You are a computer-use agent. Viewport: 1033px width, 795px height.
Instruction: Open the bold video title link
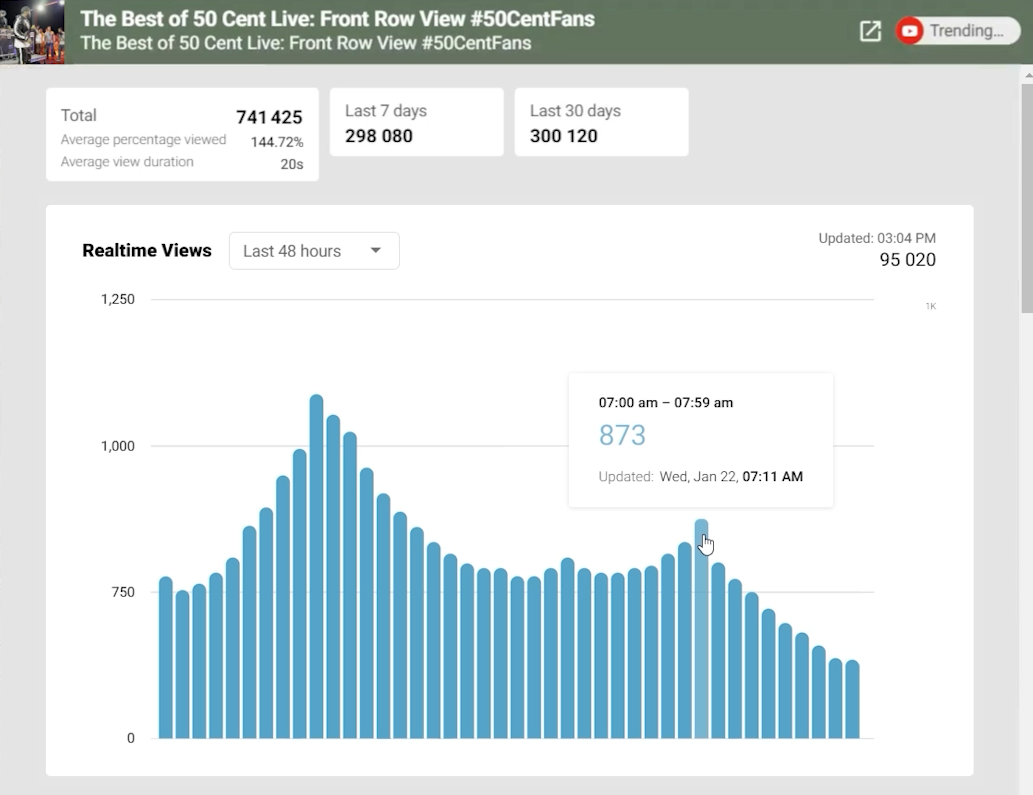pos(337,19)
